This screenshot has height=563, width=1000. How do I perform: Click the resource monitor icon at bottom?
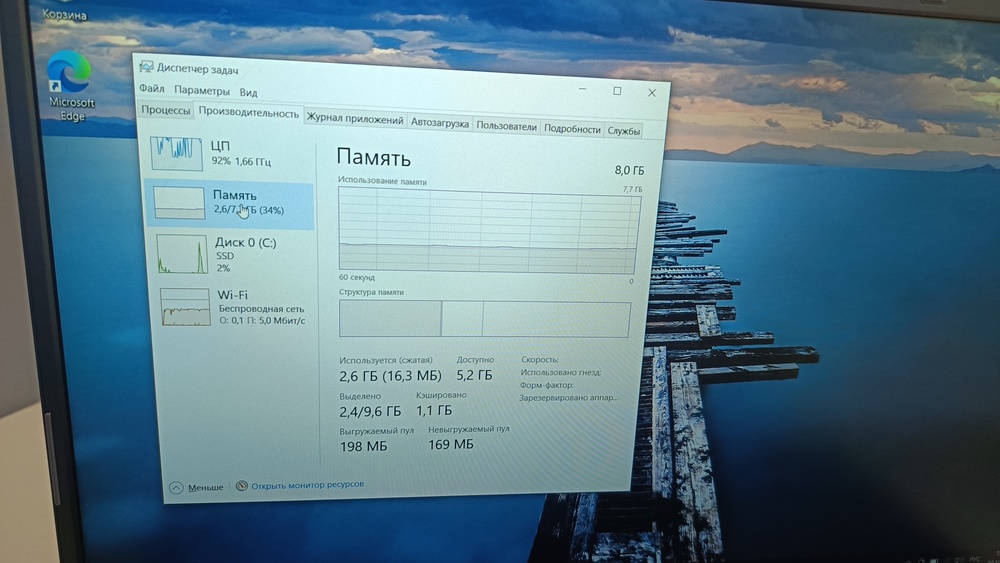point(241,486)
